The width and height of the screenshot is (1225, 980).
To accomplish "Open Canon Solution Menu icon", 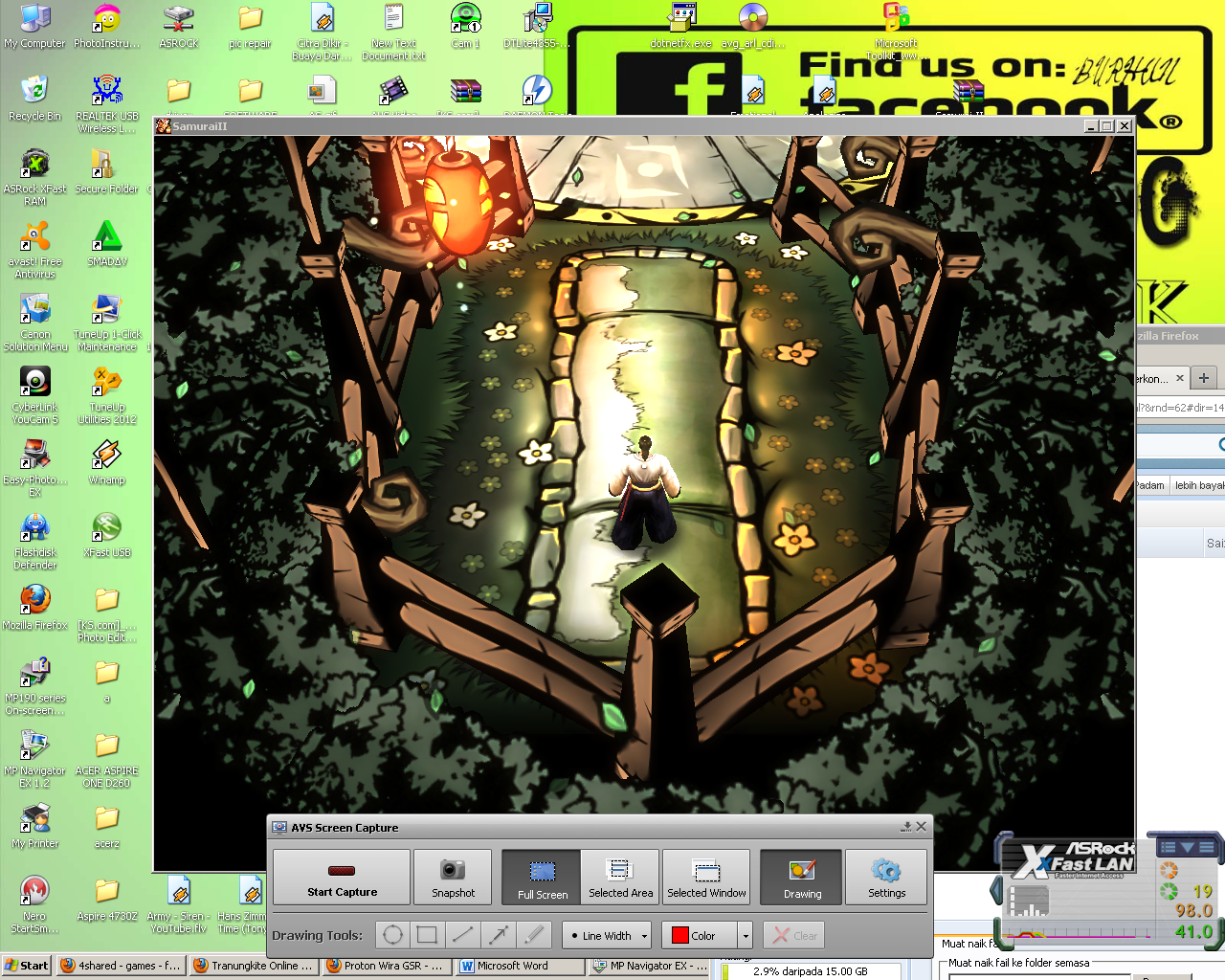I will pyautogui.click(x=35, y=323).
